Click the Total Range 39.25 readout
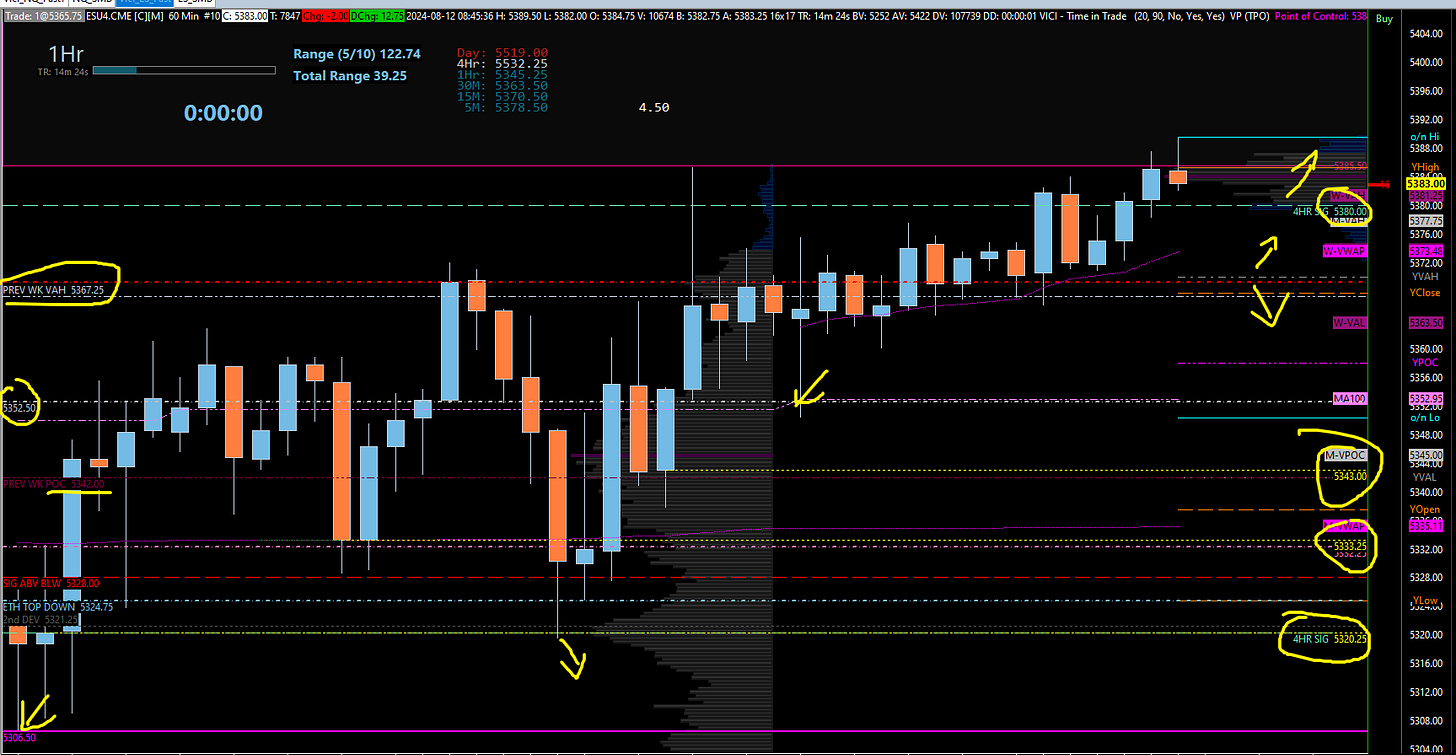Viewport: 1456px width, 755px height. 350,76
